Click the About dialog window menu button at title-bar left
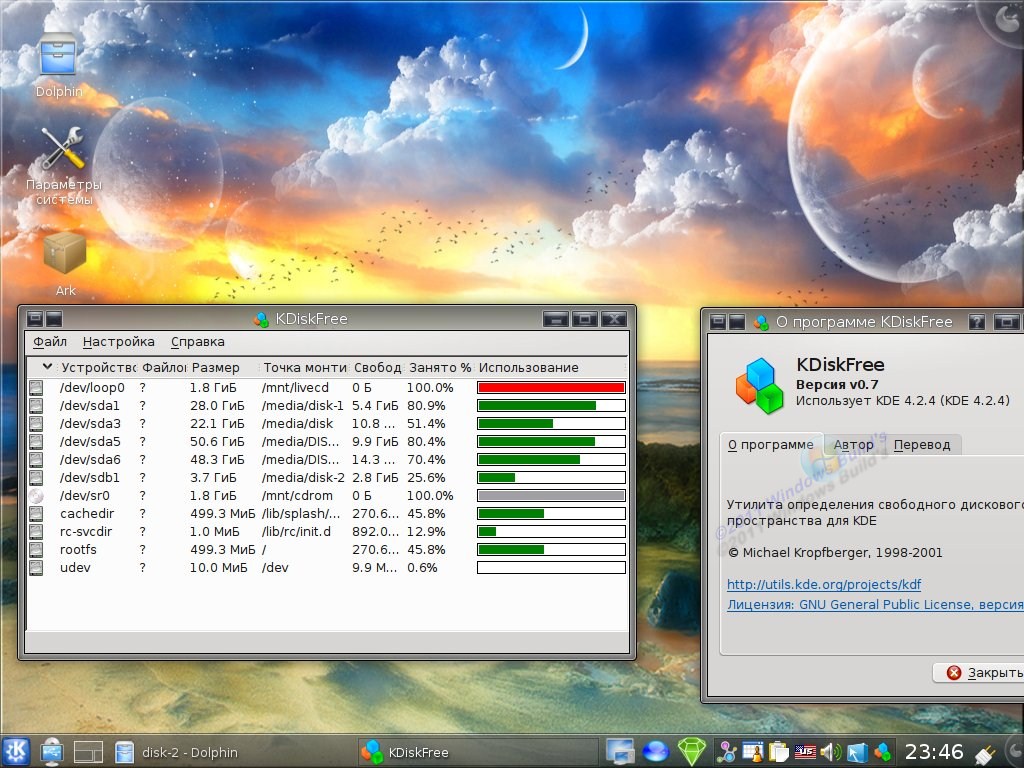 (x=718, y=322)
